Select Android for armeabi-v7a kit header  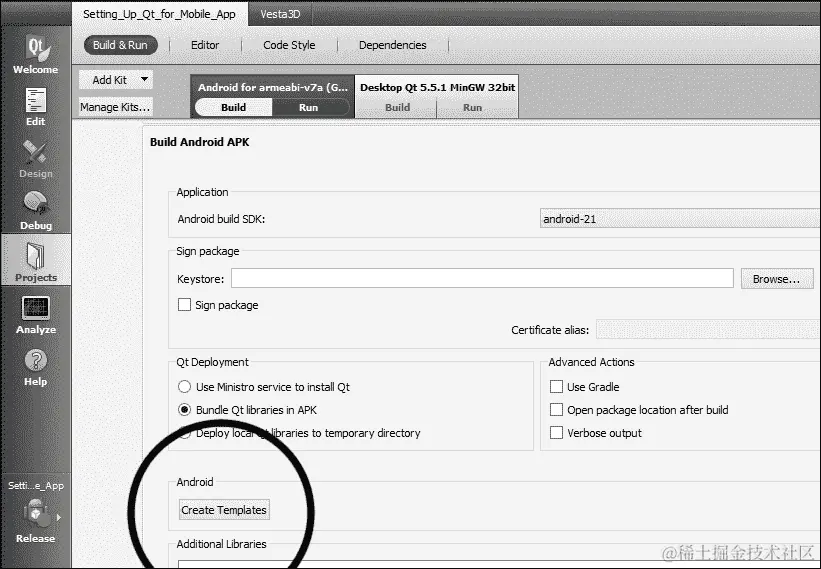[272, 87]
